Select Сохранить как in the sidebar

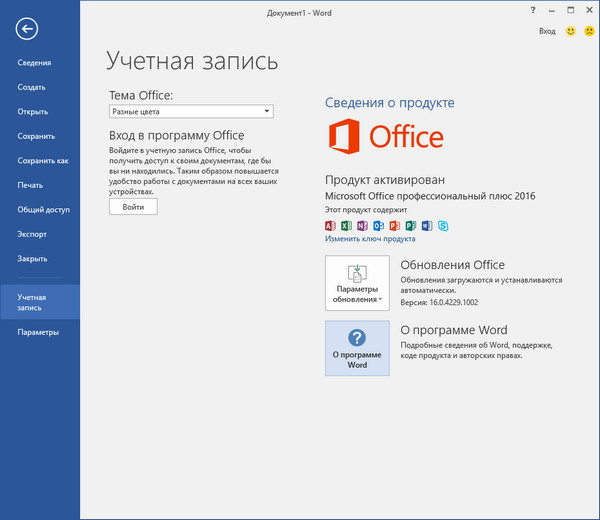(43, 160)
